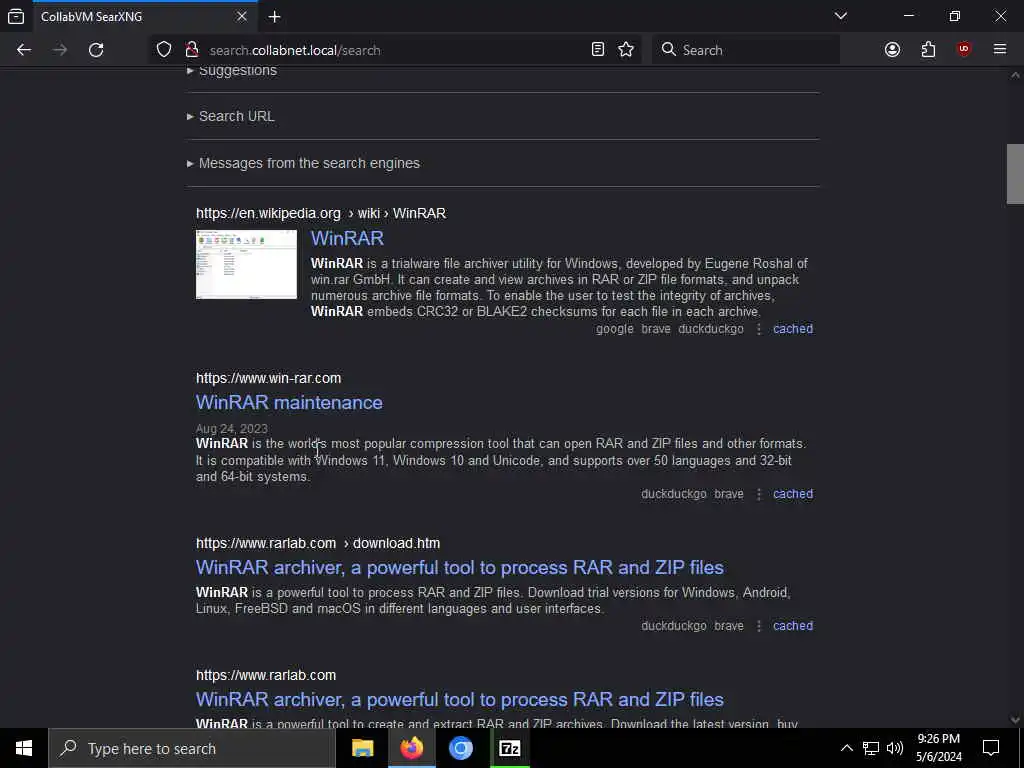Open a new browser tab

click(274, 17)
